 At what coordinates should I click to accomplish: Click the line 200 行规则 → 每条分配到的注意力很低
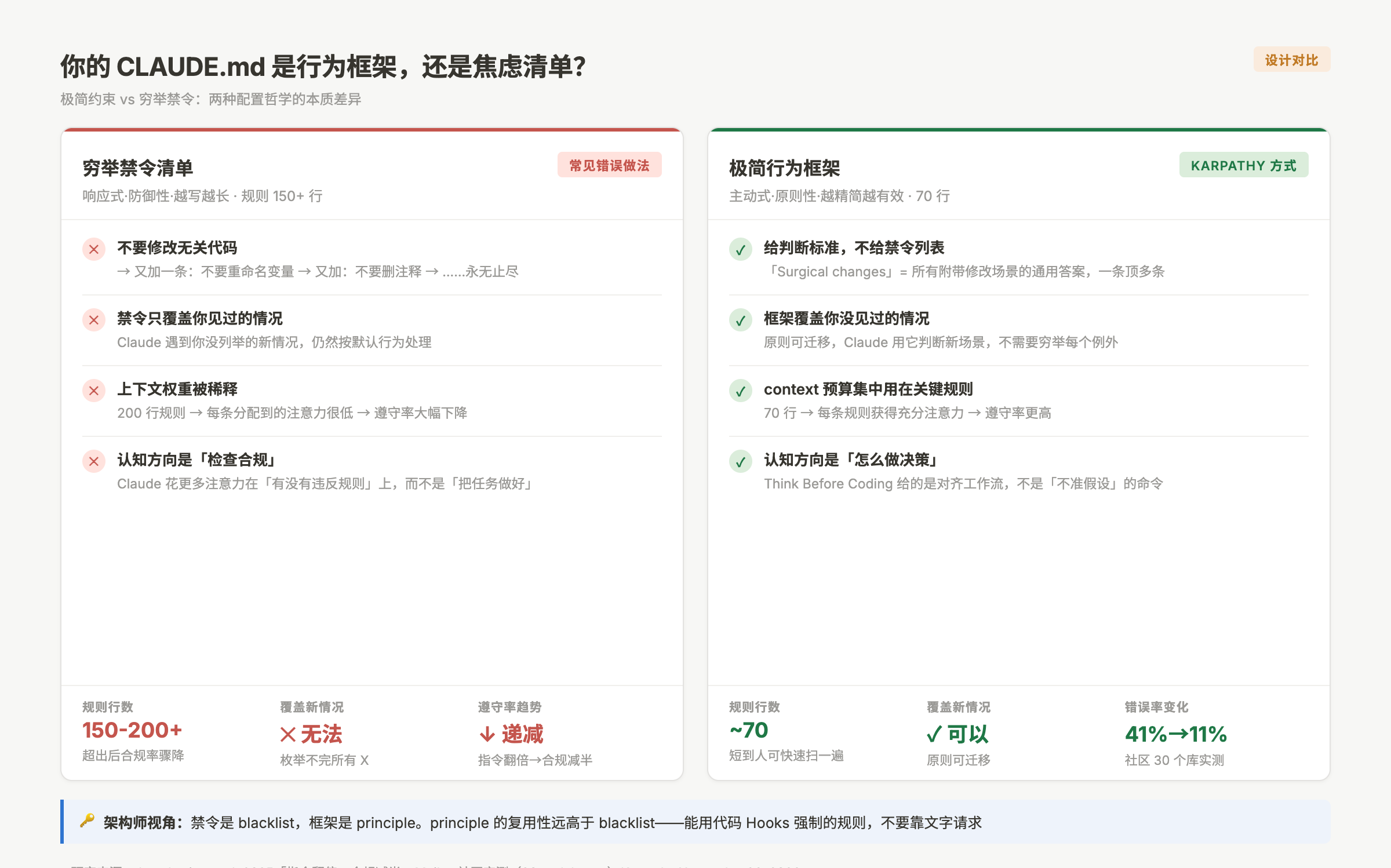coord(292,413)
